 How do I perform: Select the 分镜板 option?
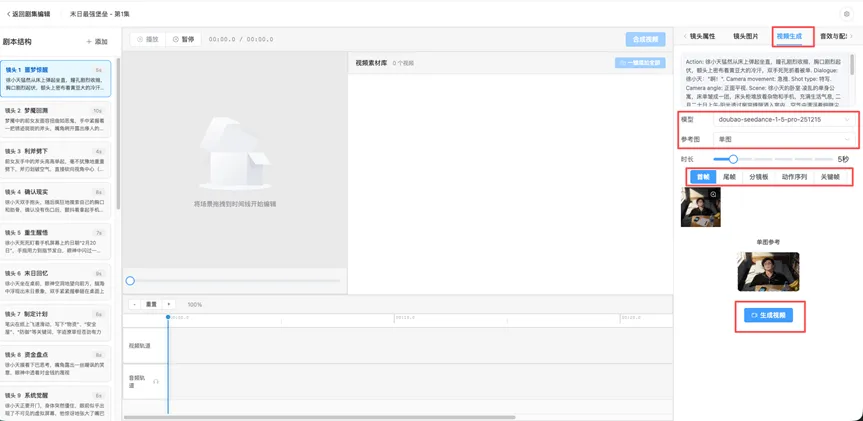click(x=758, y=177)
